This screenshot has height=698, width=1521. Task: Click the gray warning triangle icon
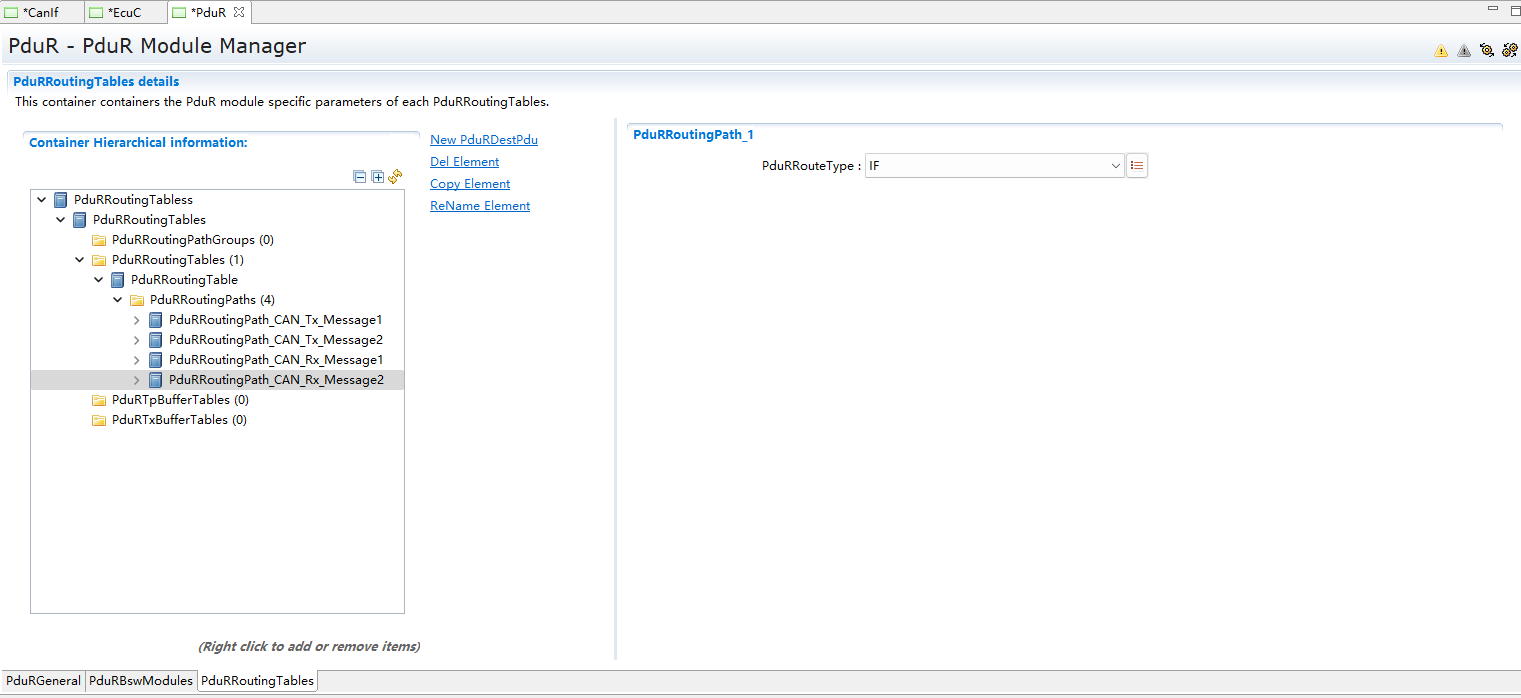(x=1464, y=51)
